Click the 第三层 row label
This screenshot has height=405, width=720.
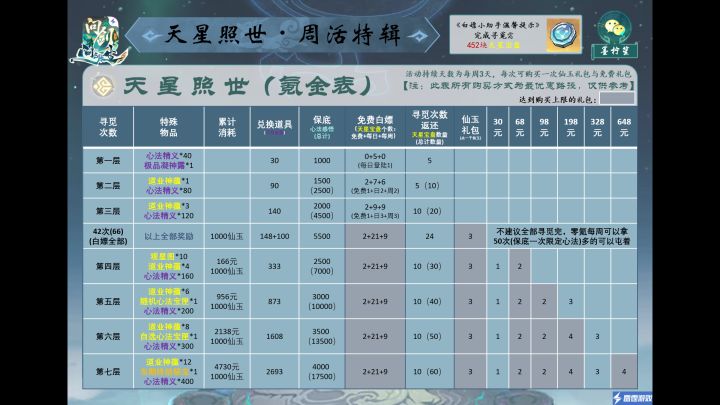tap(108, 211)
